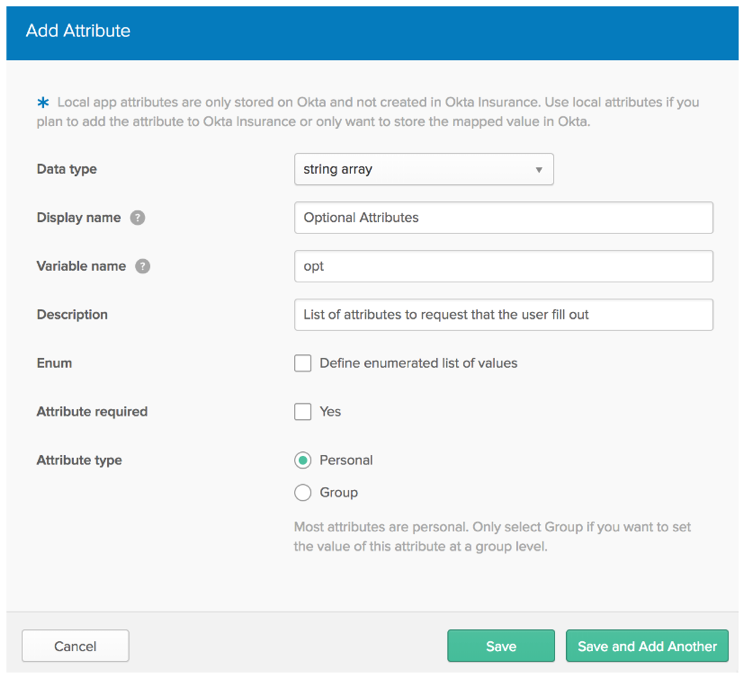Focus the Display name text field
Viewport: 744px width, 679px height.
tap(503, 218)
